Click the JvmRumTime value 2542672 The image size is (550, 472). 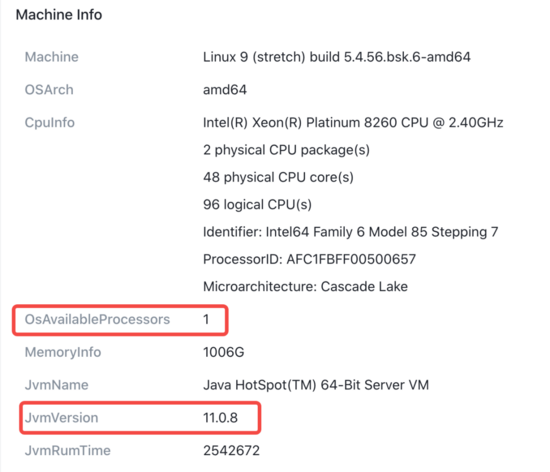tap(231, 451)
